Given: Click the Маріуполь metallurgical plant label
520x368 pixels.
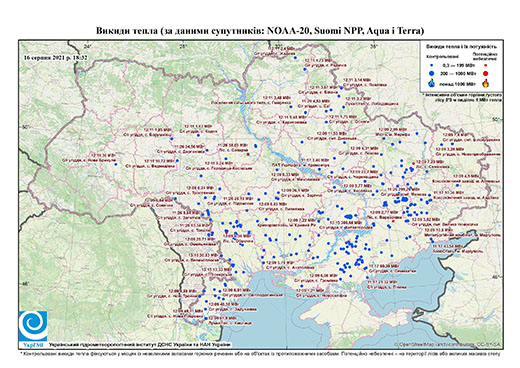Looking at the screenshot, I should pos(464,235).
